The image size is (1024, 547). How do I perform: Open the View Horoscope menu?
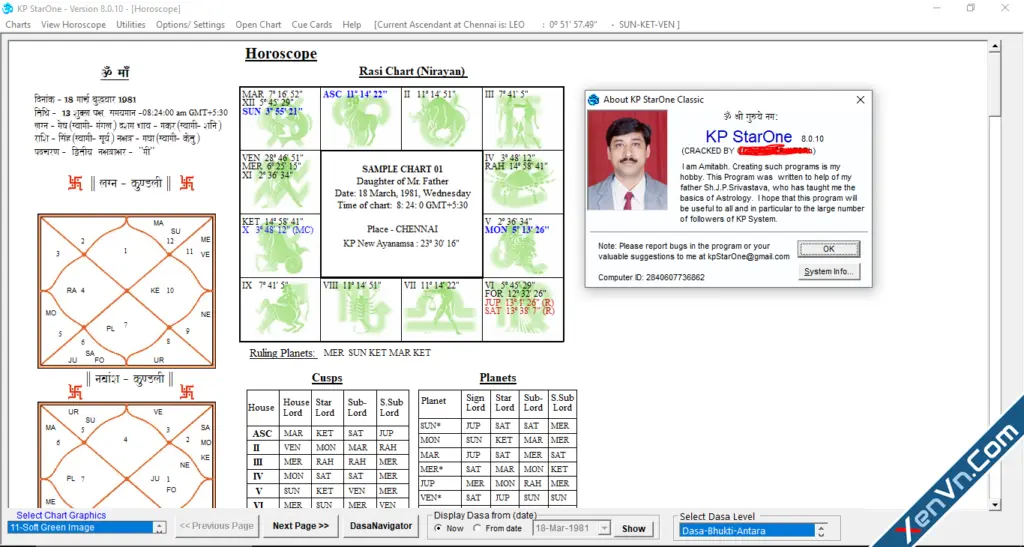pyautogui.click(x=73, y=24)
